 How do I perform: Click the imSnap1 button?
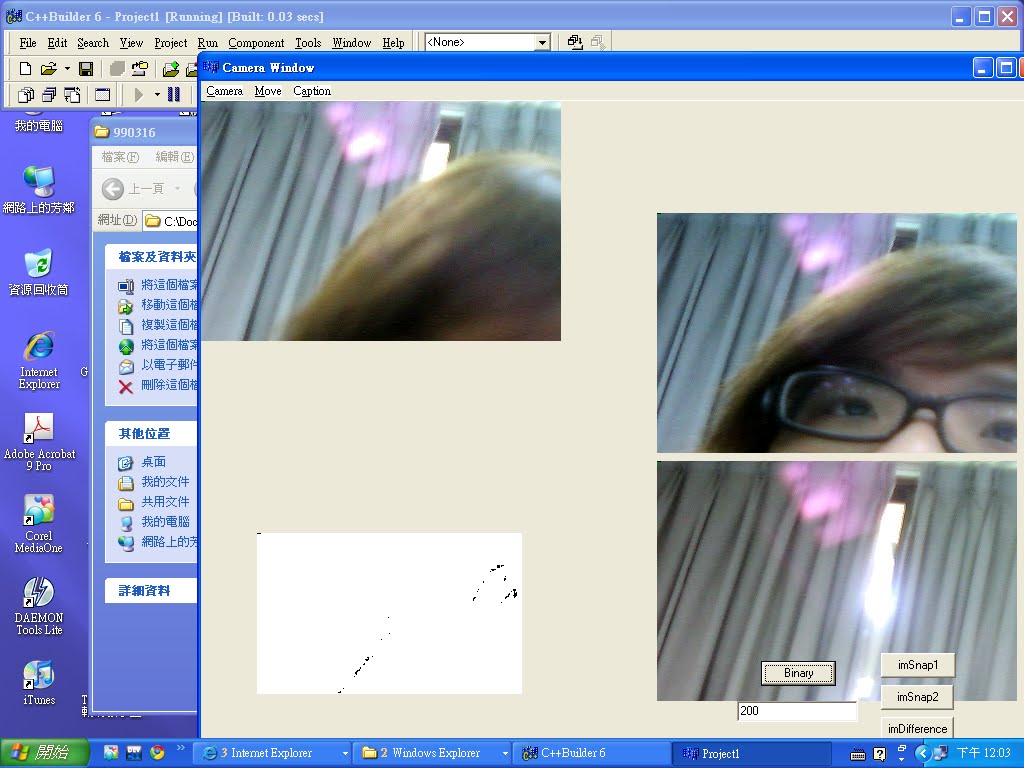[x=918, y=665]
